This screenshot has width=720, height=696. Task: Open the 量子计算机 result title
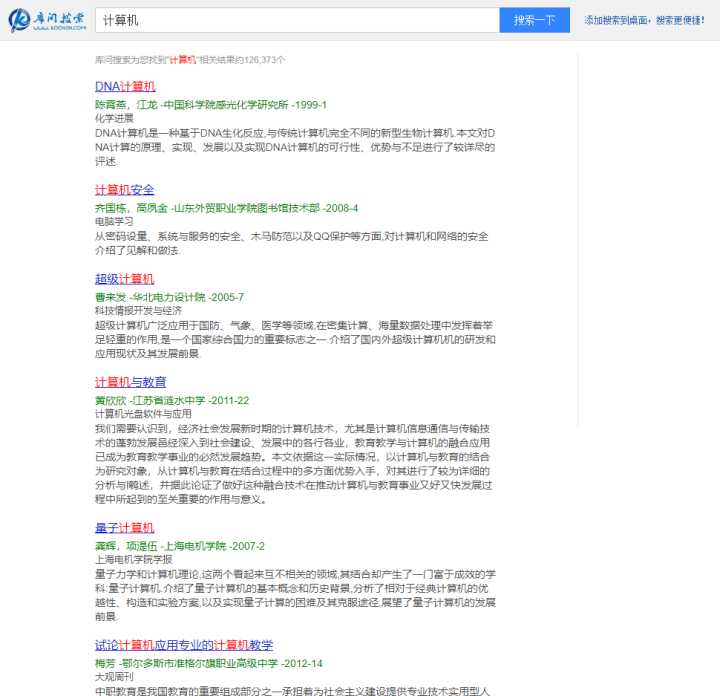(125, 528)
